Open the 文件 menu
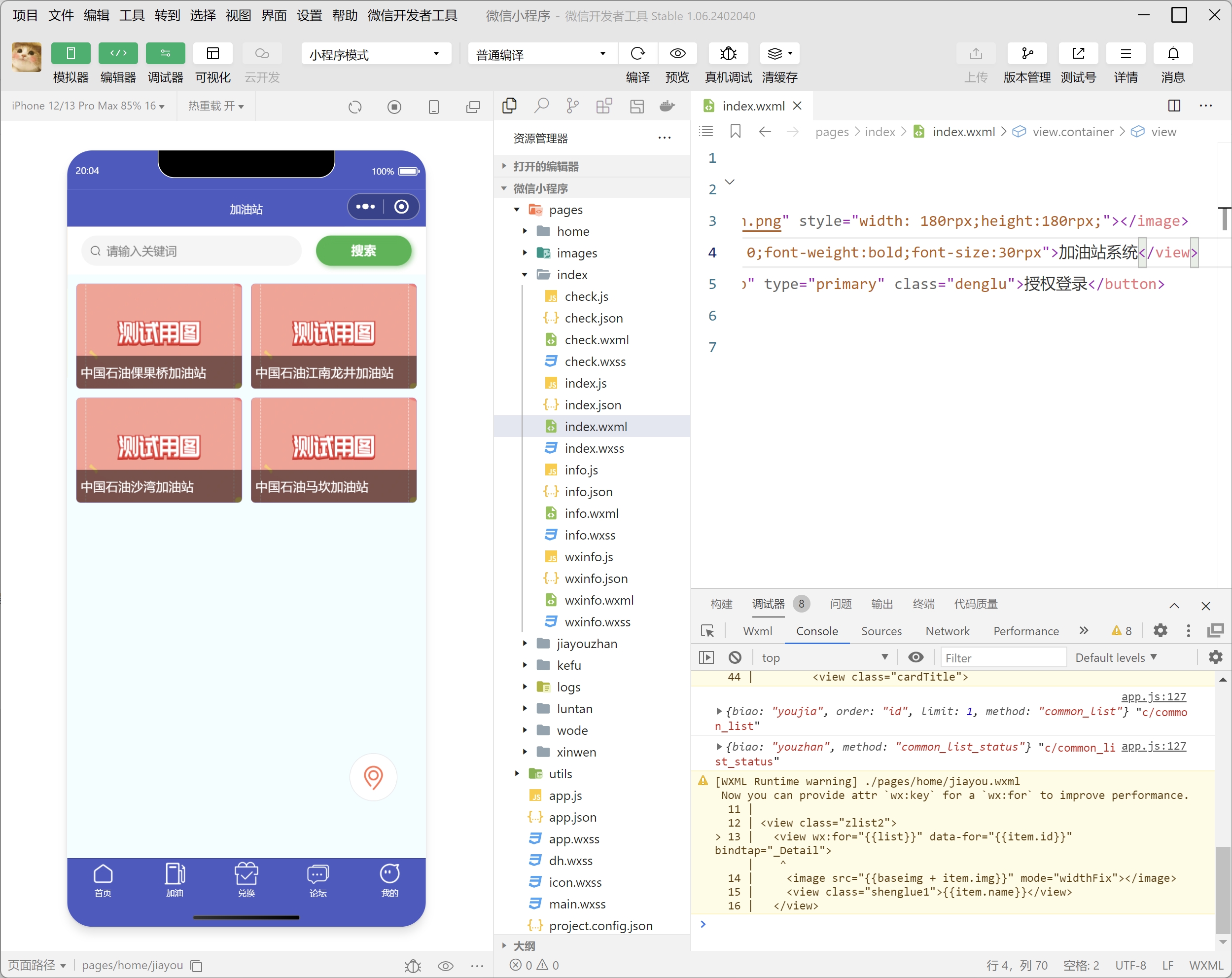This screenshot has height=978, width=1232. [60, 15]
